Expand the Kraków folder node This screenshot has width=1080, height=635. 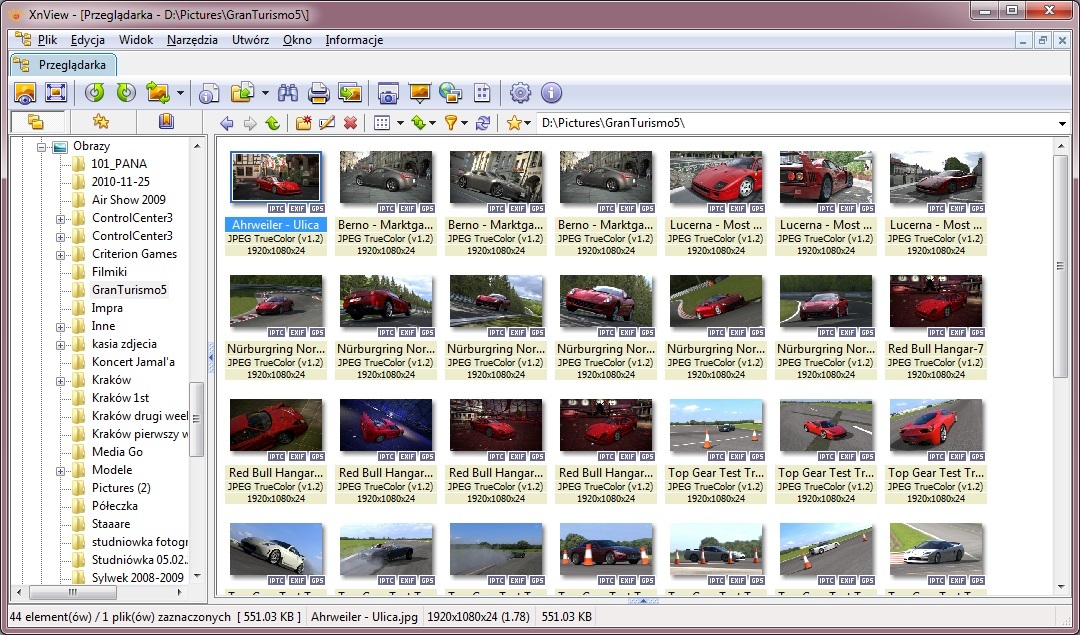(61, 381)
